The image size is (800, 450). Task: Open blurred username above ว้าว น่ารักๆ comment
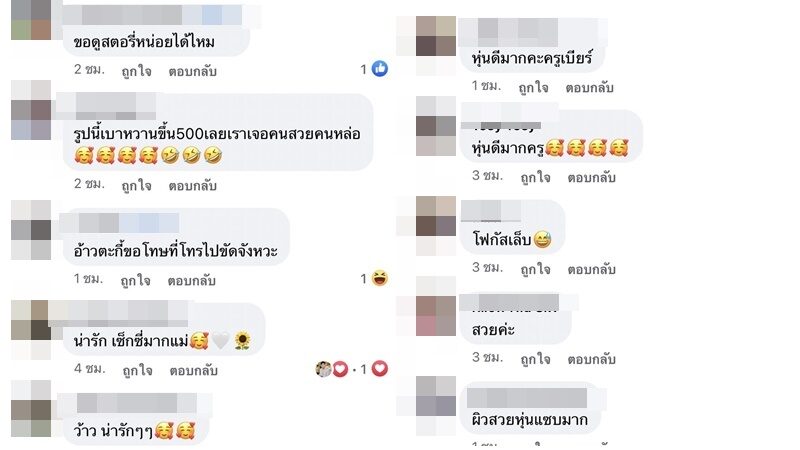coord(132,403)
